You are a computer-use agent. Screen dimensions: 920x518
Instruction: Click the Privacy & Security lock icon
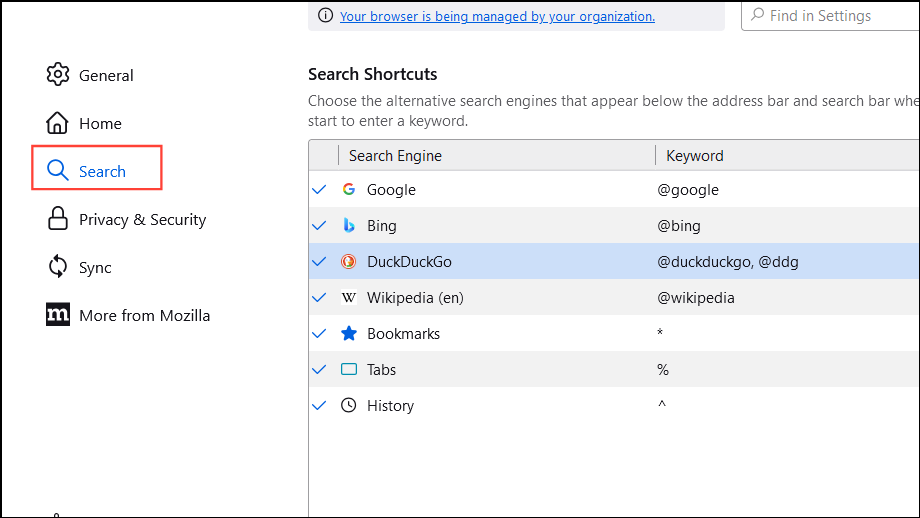pos(58,219)
